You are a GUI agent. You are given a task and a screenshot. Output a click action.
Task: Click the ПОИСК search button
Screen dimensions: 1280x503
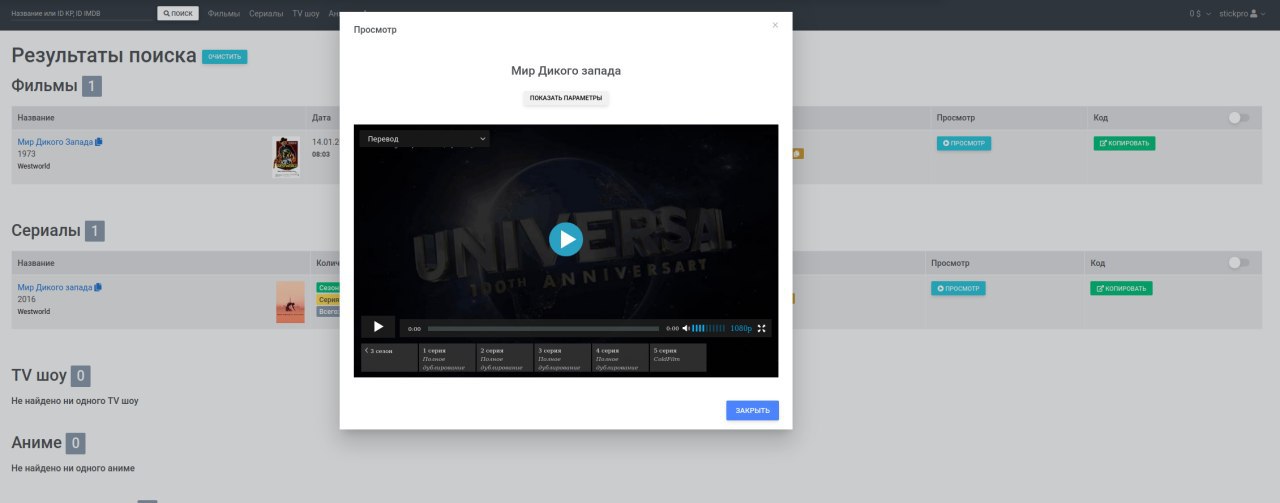coord(178,14)
